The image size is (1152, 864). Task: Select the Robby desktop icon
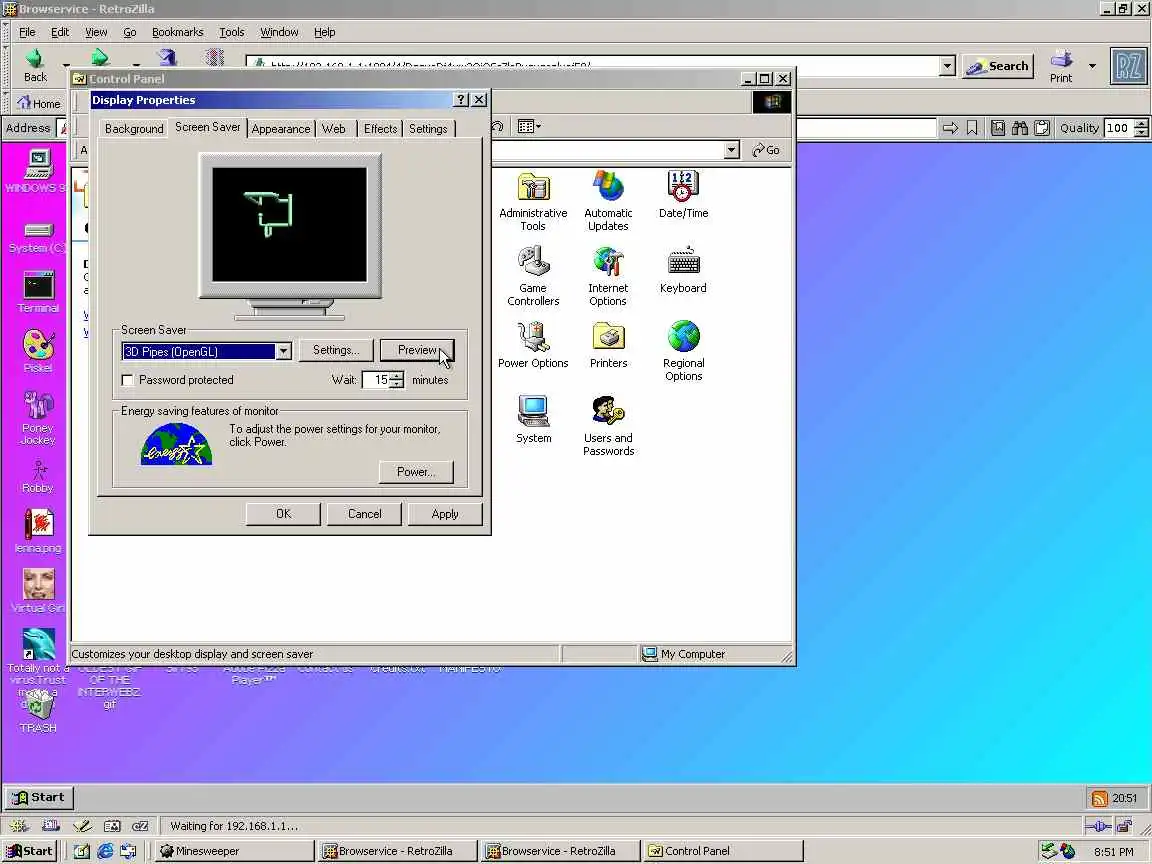38,477
